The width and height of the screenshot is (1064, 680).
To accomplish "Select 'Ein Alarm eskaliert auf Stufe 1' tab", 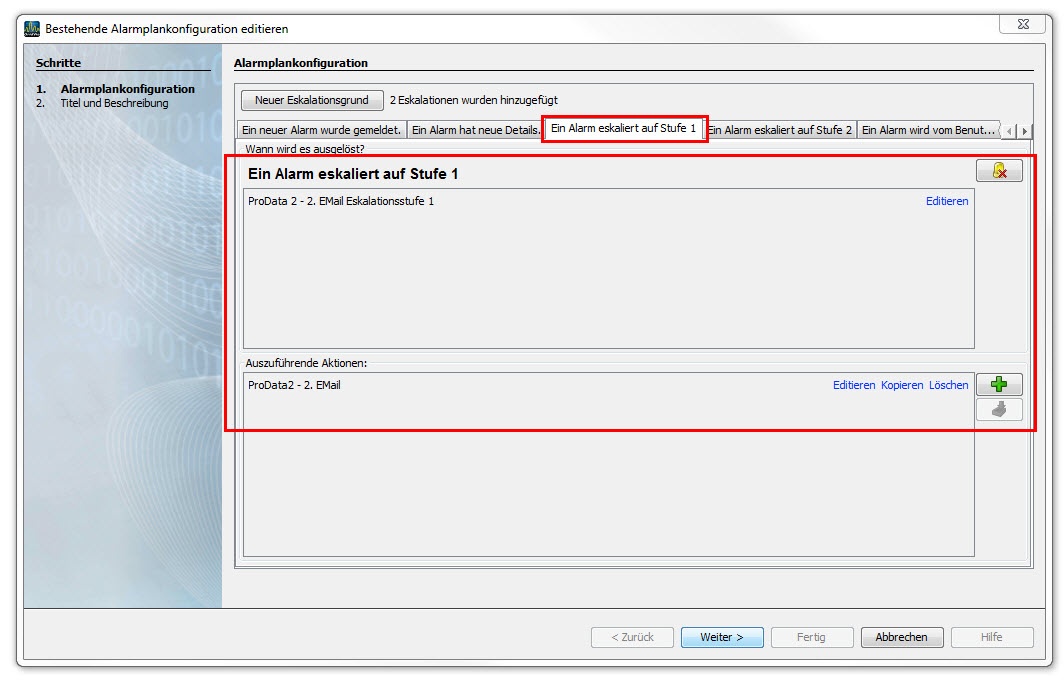I will coord(623,129).
